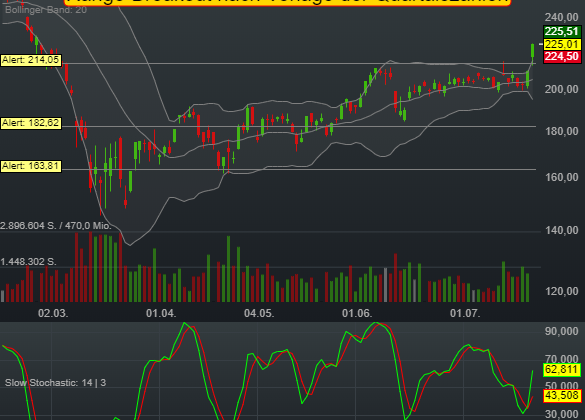
Task: Click the 01.06. date axis label
Action: [357, 313]
